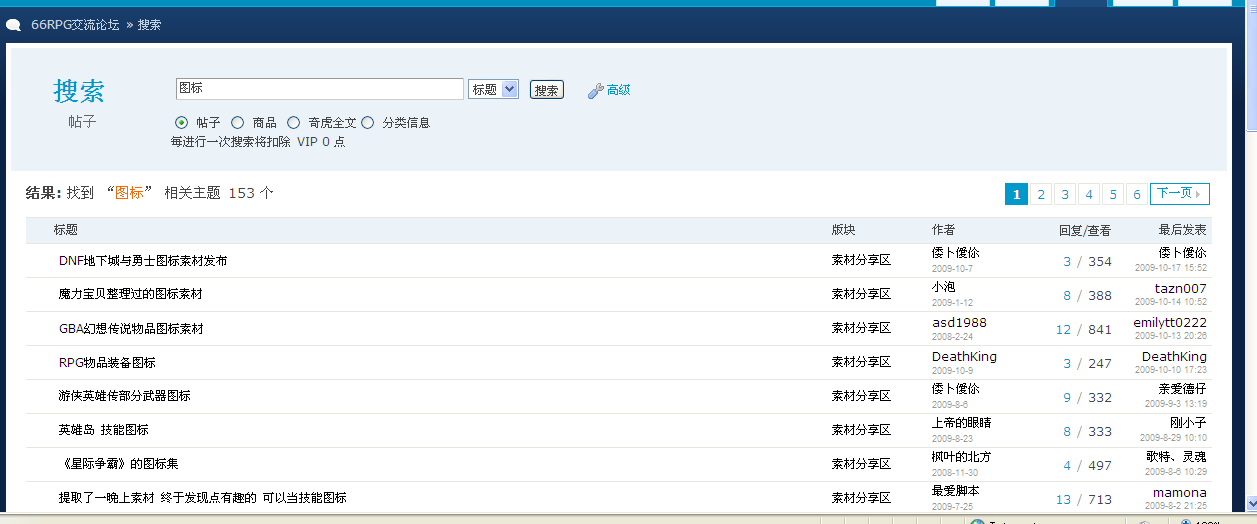Expand the 标题 search-type dropdown
The width and height of the screenshot is (1257, 524).
click(493, 89)
